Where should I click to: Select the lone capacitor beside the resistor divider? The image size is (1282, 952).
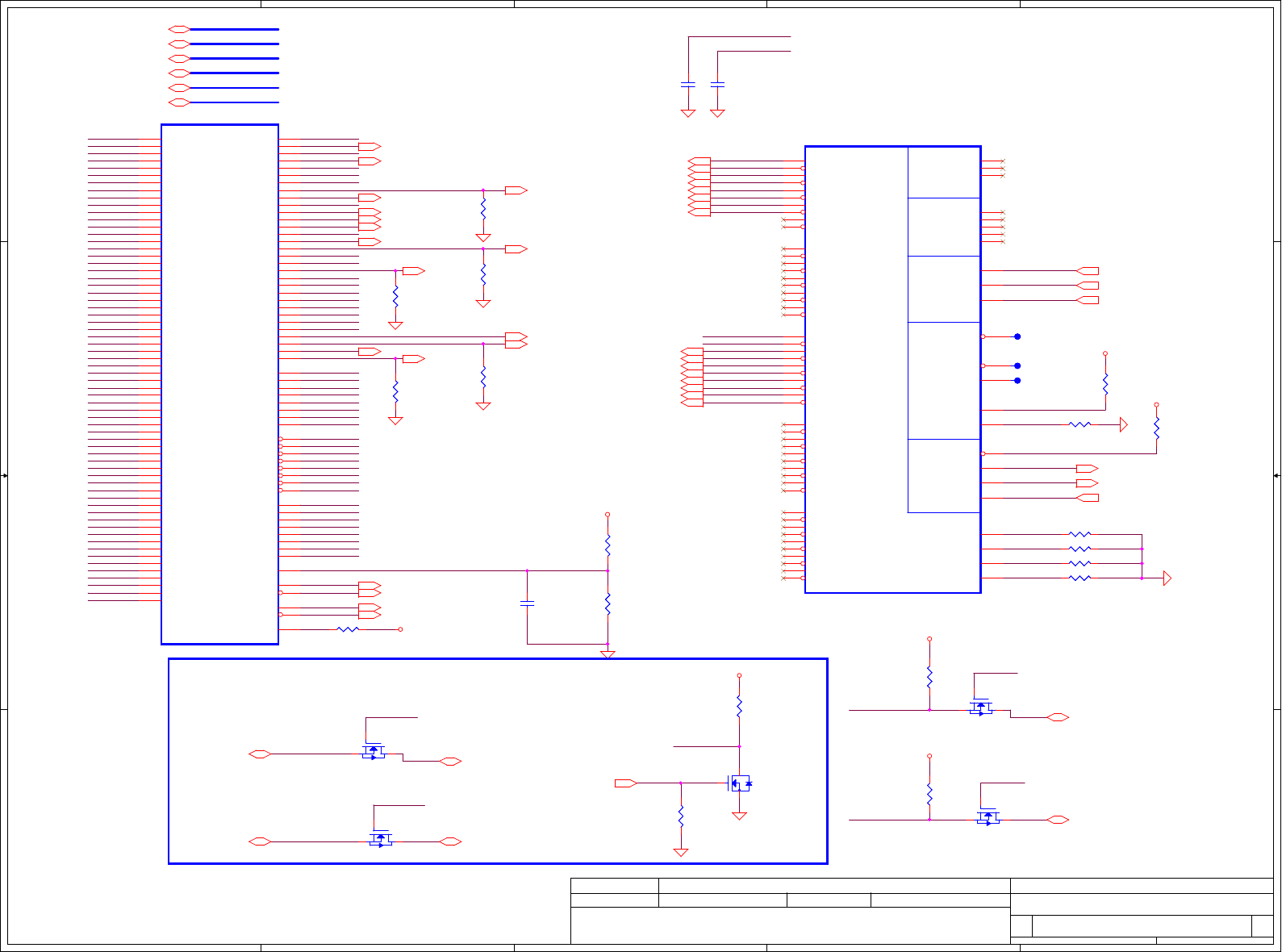click(527, 603)
